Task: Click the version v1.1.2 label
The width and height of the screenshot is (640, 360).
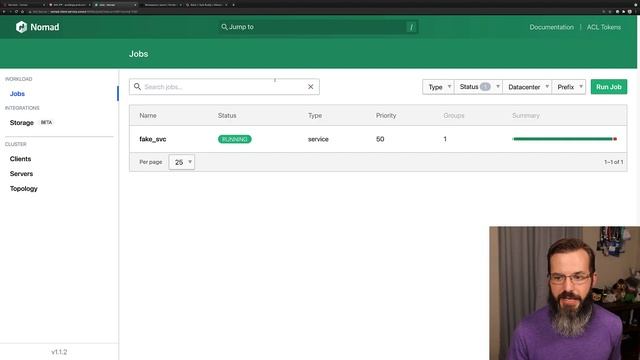Action: [x=59, y=352]
